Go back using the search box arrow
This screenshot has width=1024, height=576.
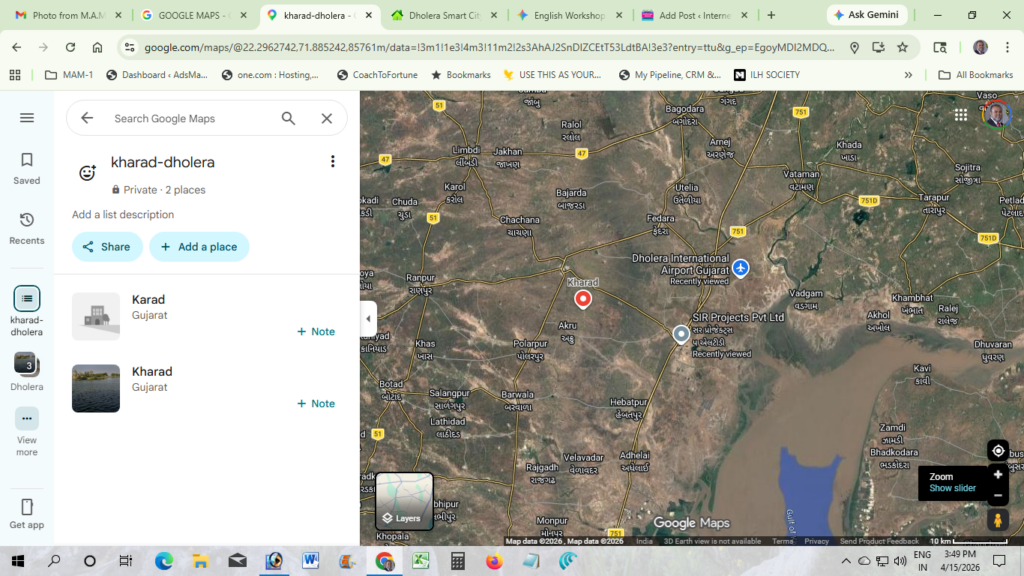coord(87,118)
